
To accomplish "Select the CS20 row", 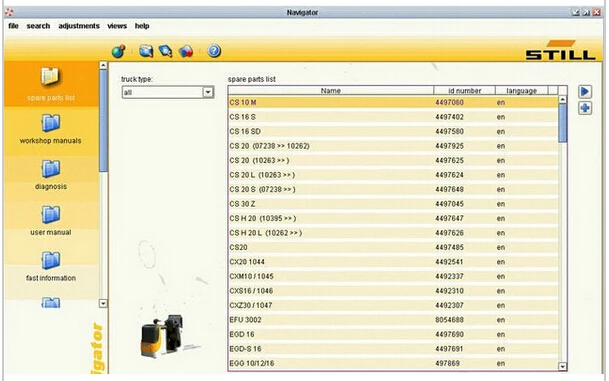I will pos(393,247).
